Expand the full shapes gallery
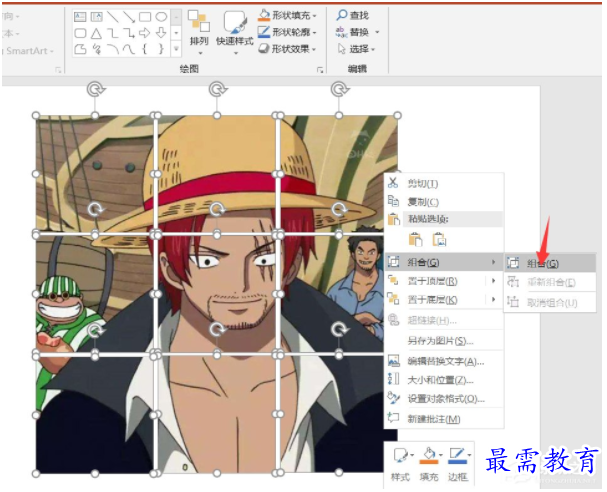Screen dimensions: 607x492 [176, 49]
